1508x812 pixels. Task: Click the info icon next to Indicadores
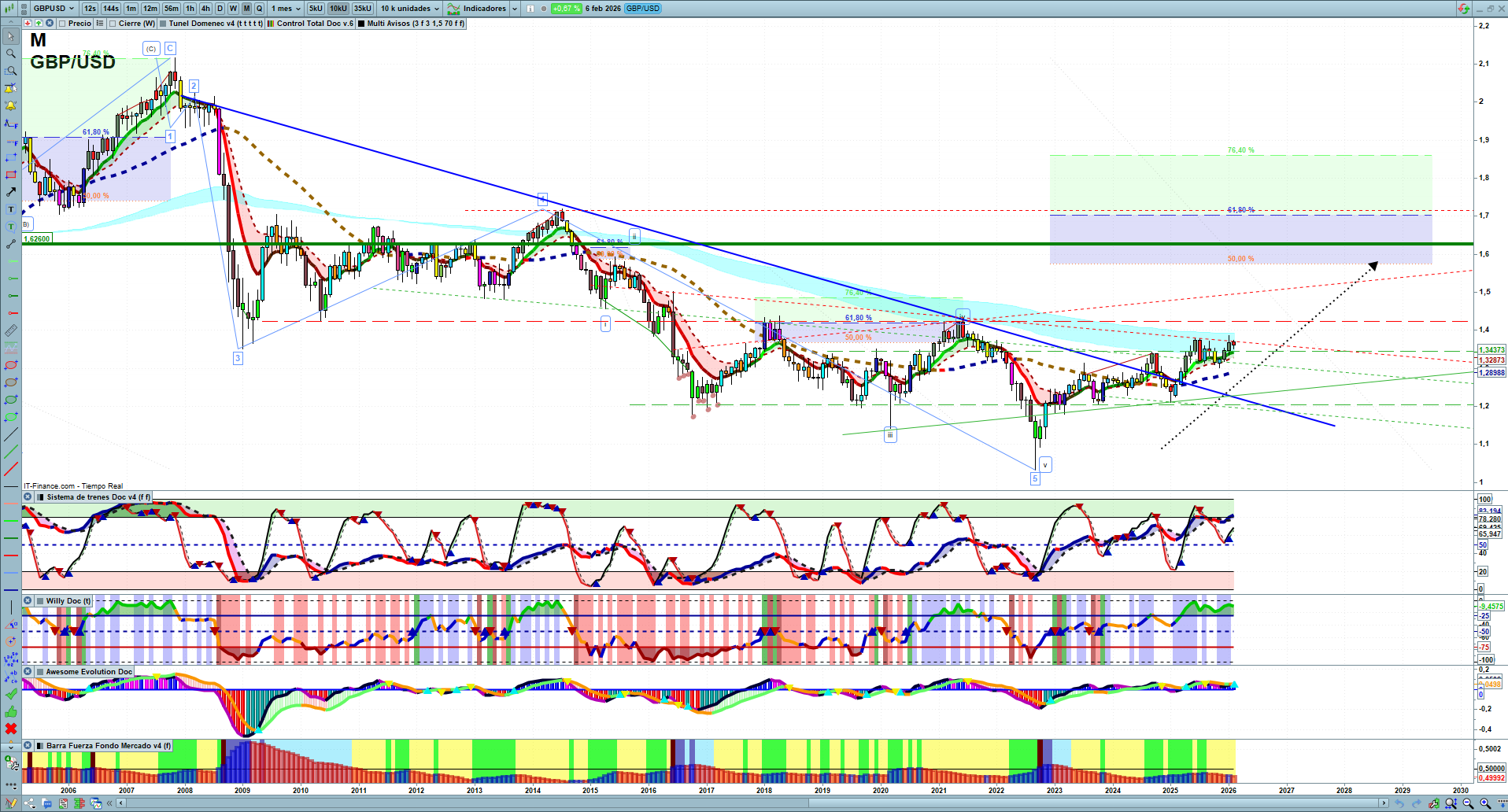pyautogui.click(x=530, y=9)
